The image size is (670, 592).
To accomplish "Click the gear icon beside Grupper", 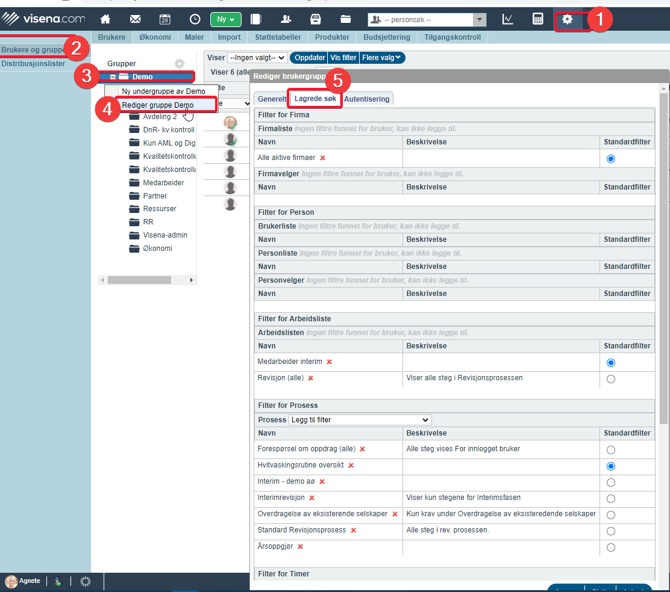I will point(179,64).
